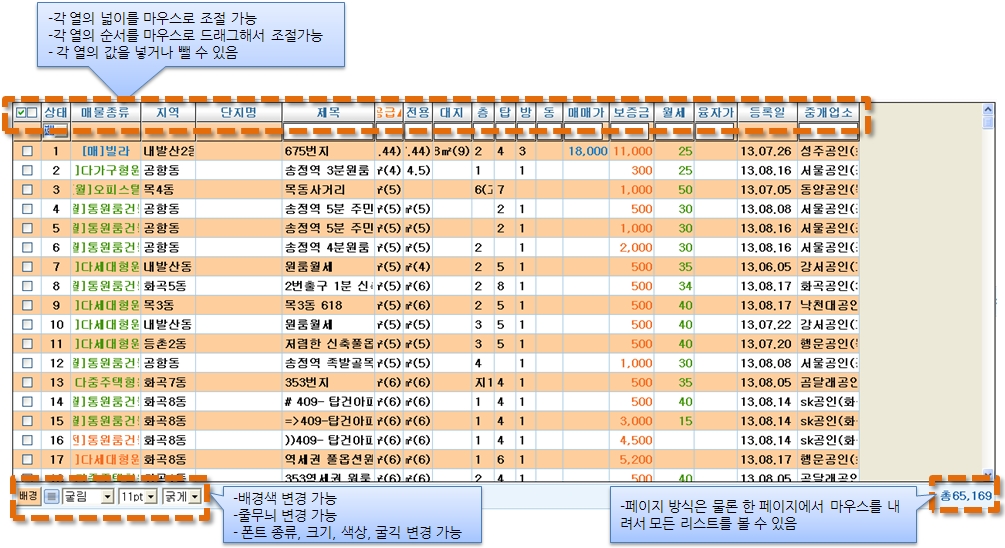This screenshot has height=548, width=1005.
Task: Click the filter field under 지역
Action: pos(167,130)
